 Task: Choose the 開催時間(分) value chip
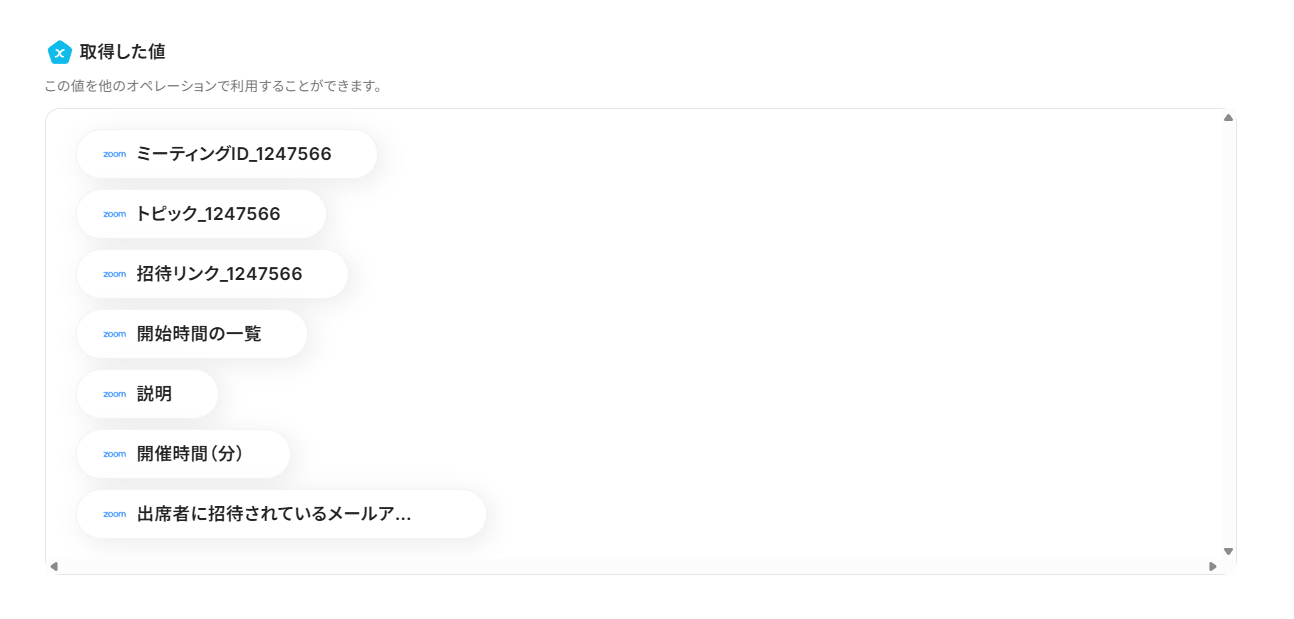(190, 454)
